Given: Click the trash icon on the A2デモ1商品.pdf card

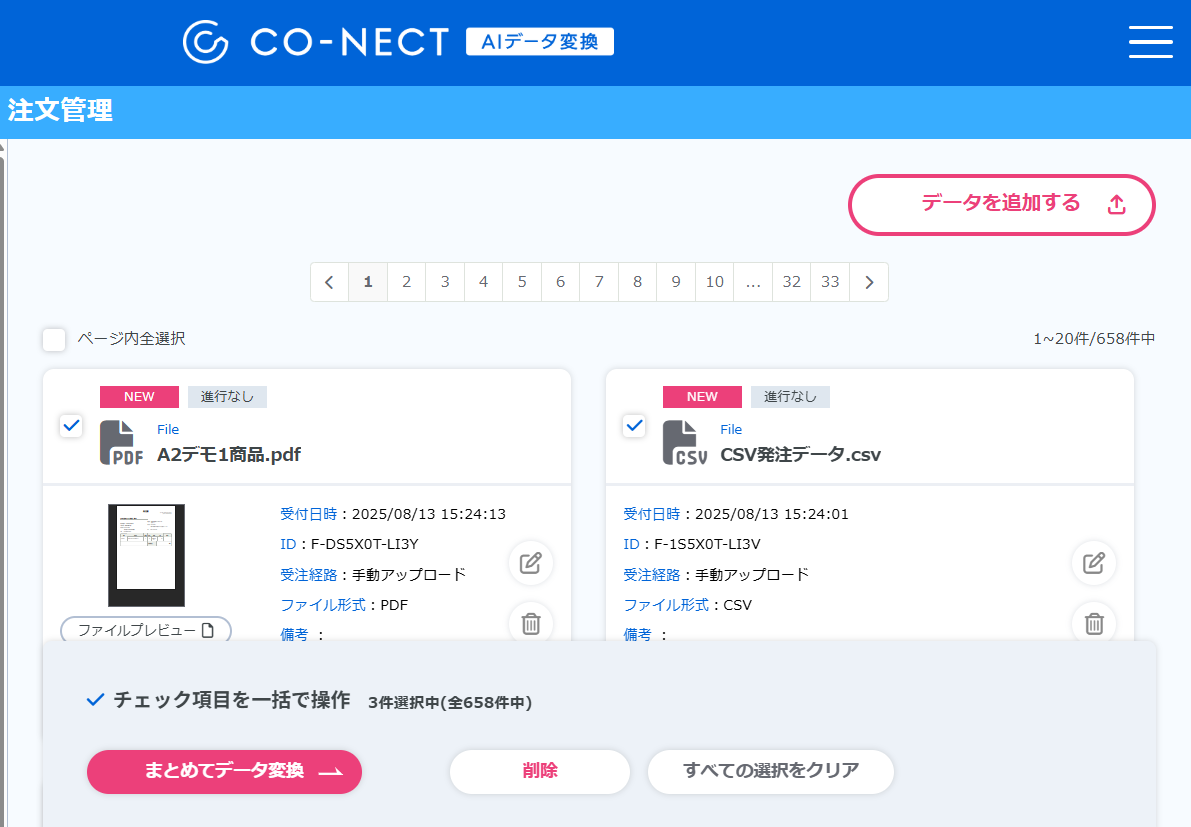Looking at the screenshot, I should [x=531, y=623].
